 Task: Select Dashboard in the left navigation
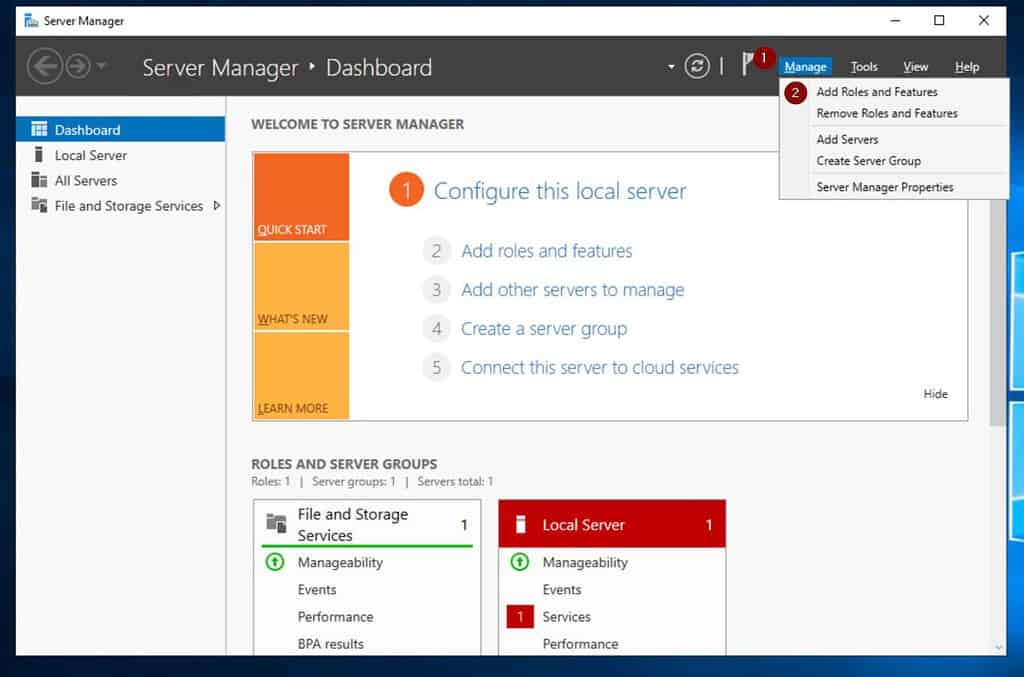[121, 130]
